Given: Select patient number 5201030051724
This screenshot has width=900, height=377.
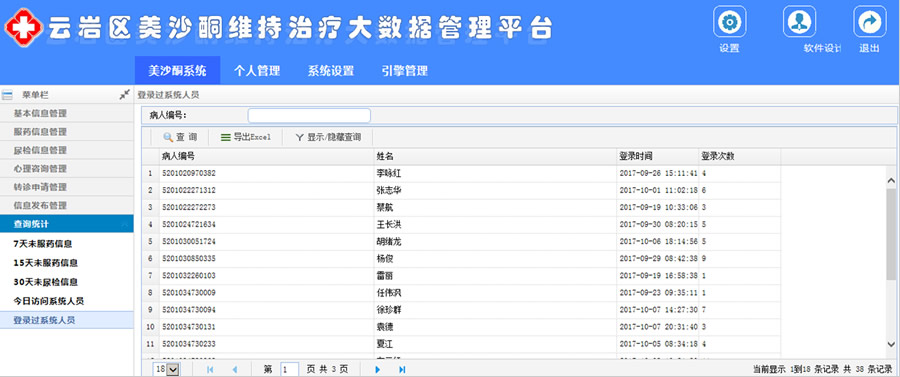Looking at the screenshot, I should click(189, 242).
